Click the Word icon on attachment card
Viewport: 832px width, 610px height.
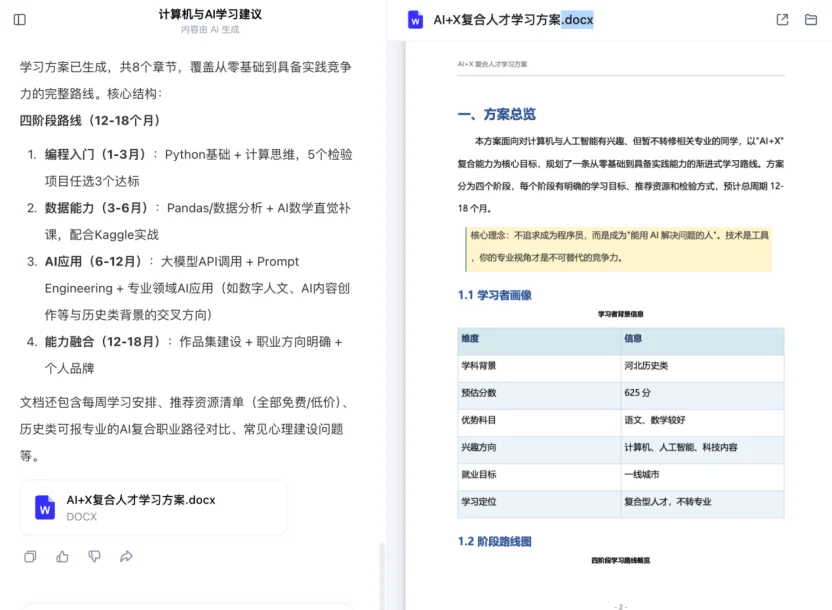tap(45, 507)
